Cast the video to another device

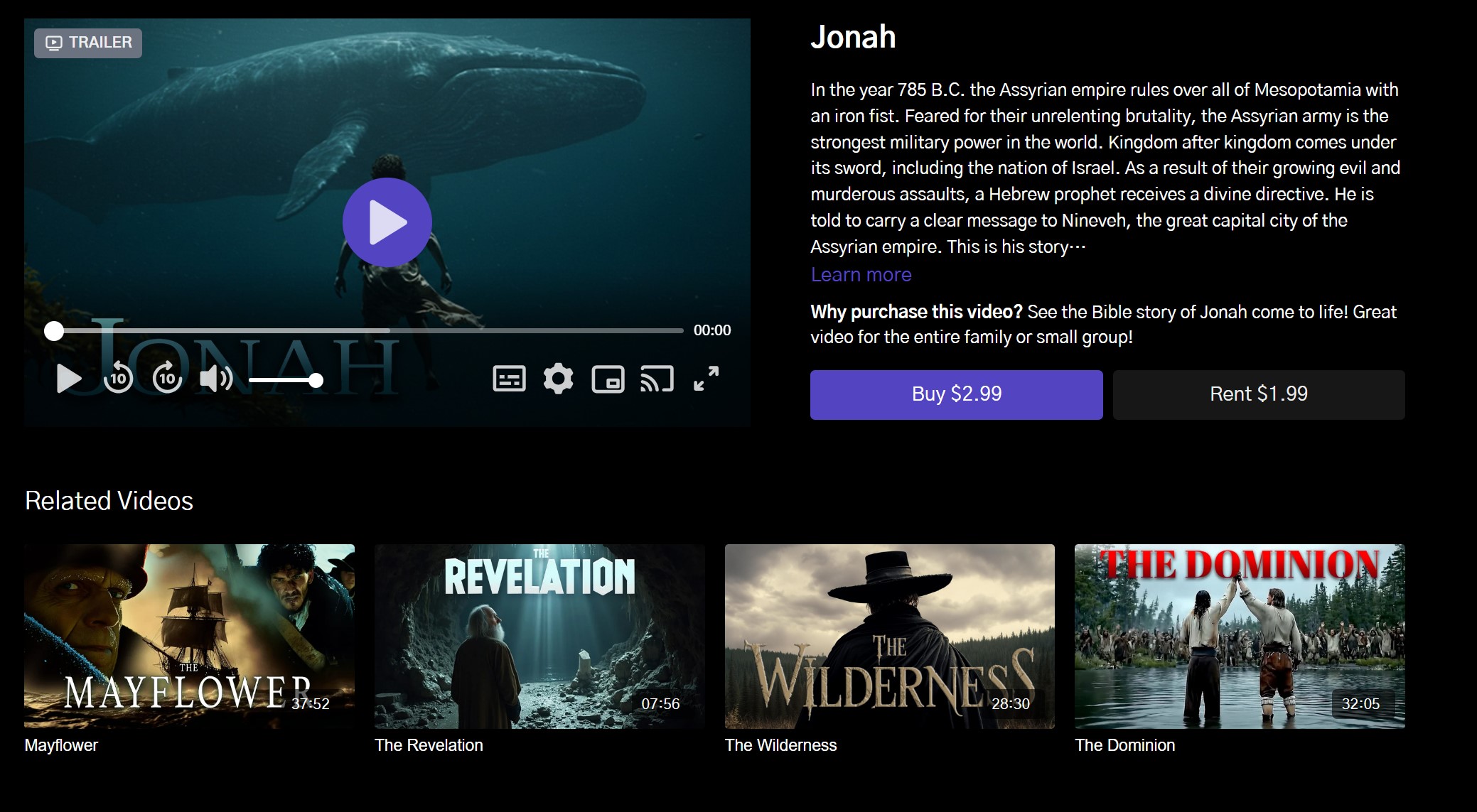pyautogui.click(x=657, y=379)
